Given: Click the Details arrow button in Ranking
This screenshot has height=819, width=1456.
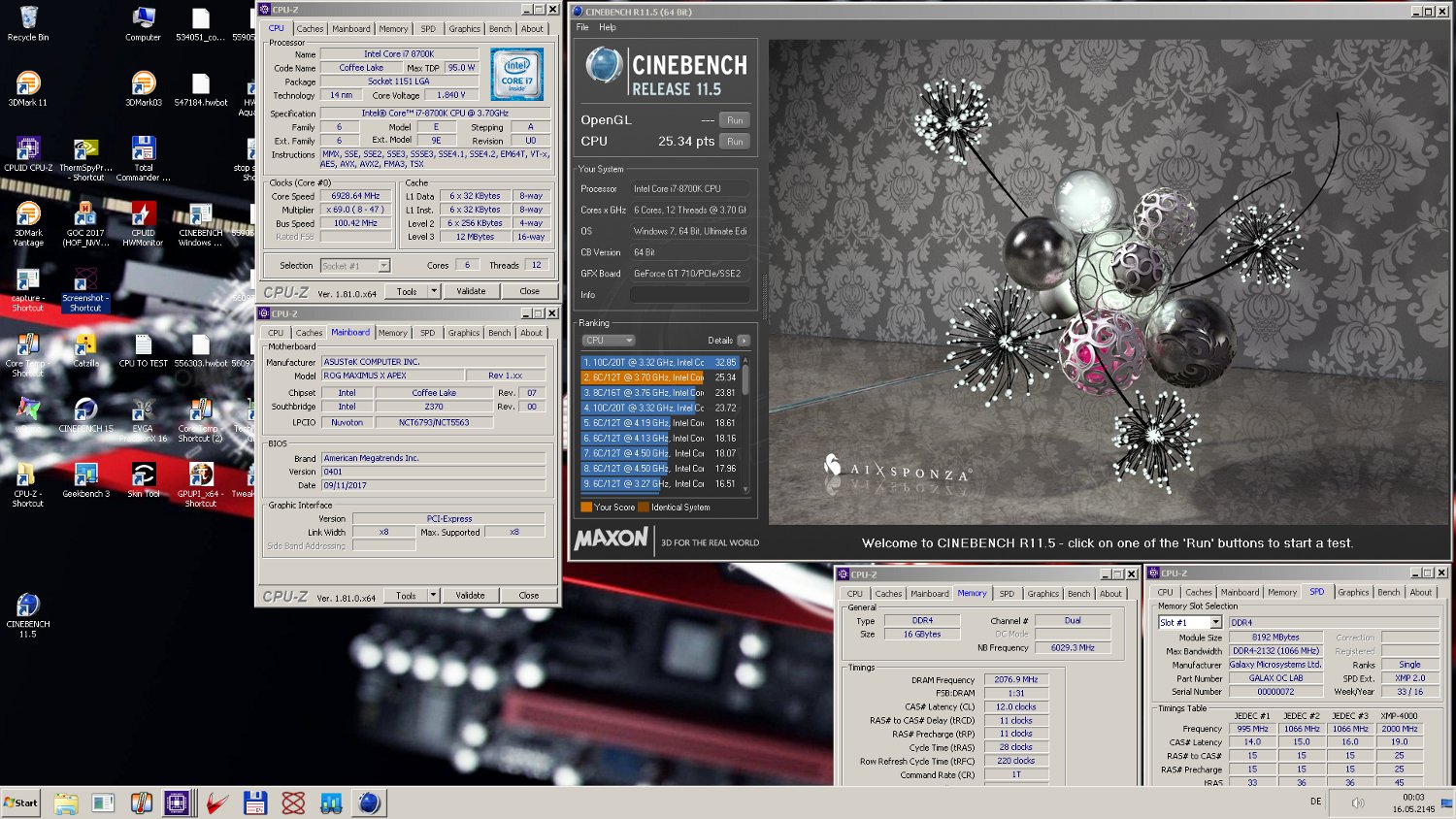Looking at the screenshot, I should point(744,341).
